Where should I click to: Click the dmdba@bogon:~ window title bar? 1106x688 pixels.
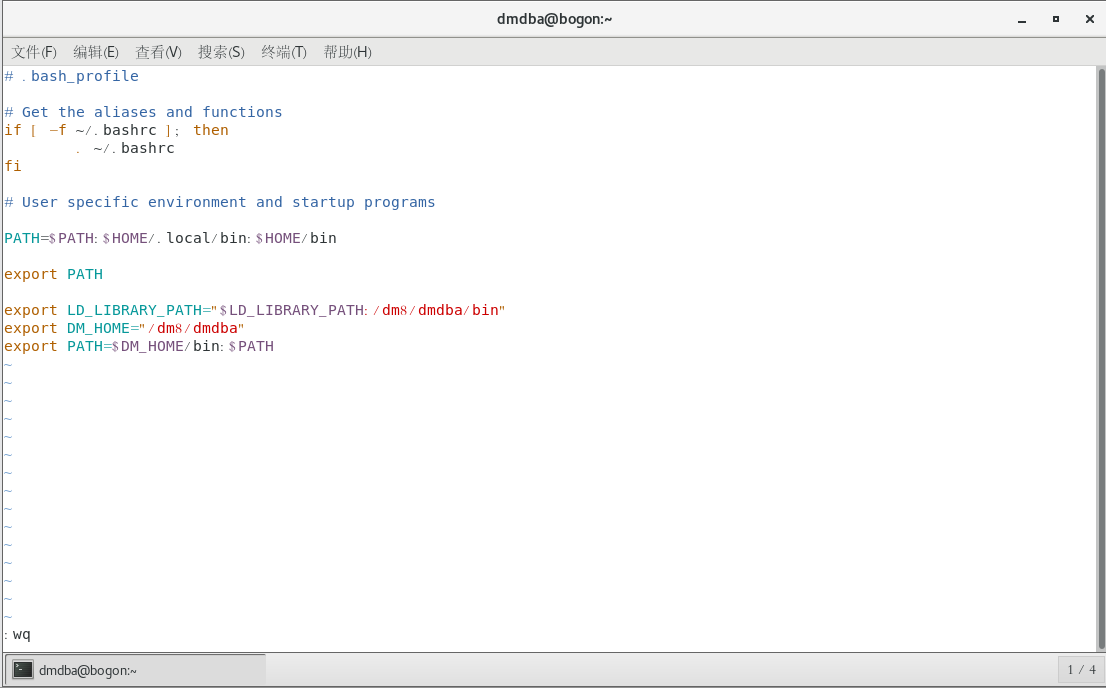pyautogui.click(x=553, y=19)
